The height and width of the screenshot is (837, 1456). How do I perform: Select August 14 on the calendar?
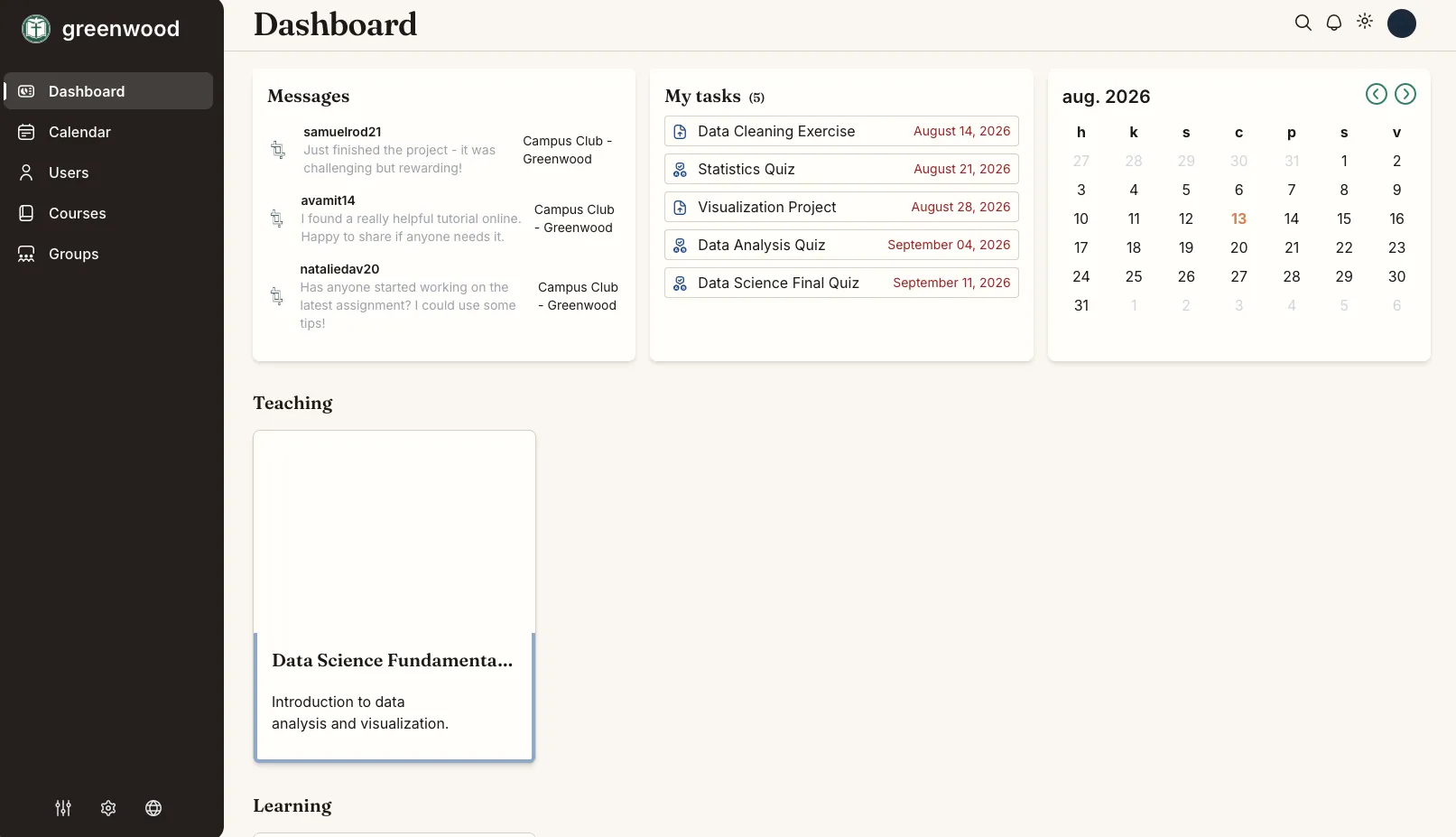pos(1292,219)
